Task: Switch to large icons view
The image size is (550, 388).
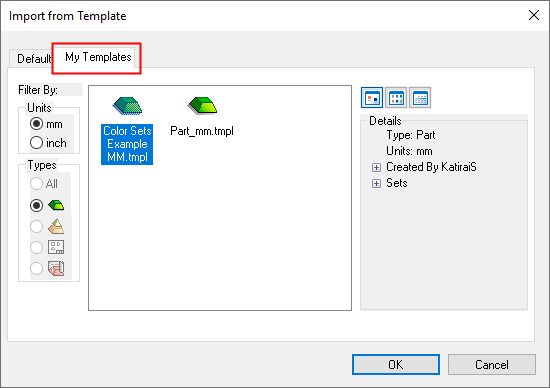Action: tap(372, 98)
